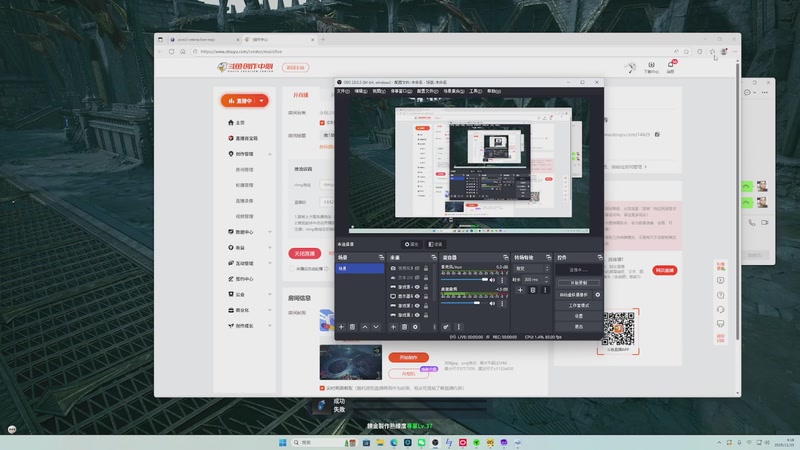
Task: Open Microsoft Edge from taskbar
Action: (394, 442)
